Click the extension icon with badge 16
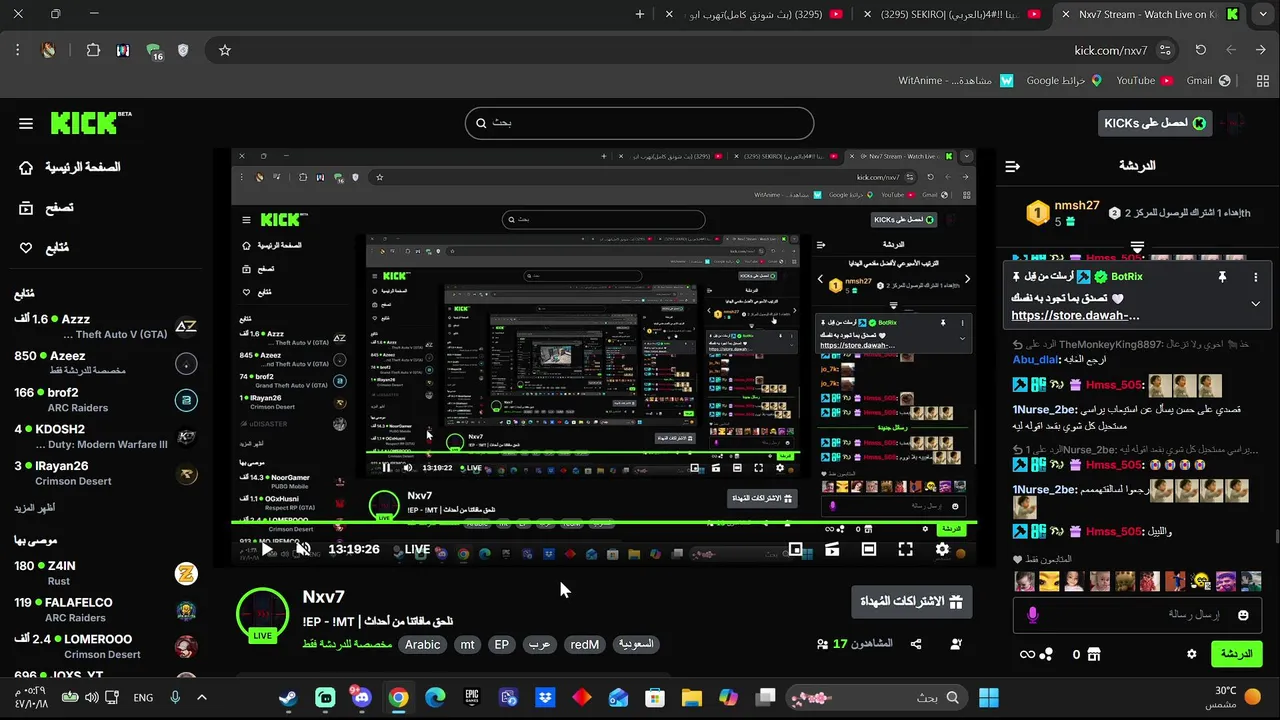This screenshot has height=720, width=1280. [153, 51]
